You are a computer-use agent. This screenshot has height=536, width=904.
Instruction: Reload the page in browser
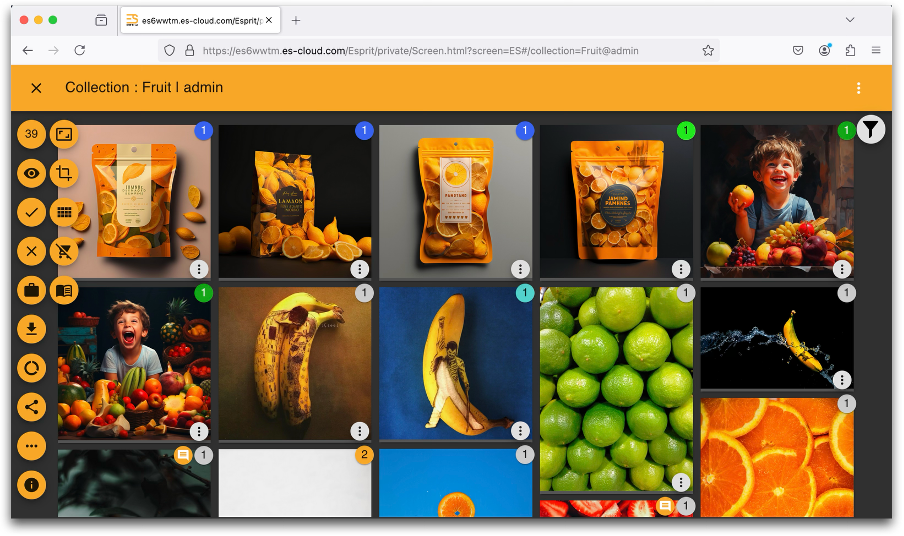[x=80, y=51]
